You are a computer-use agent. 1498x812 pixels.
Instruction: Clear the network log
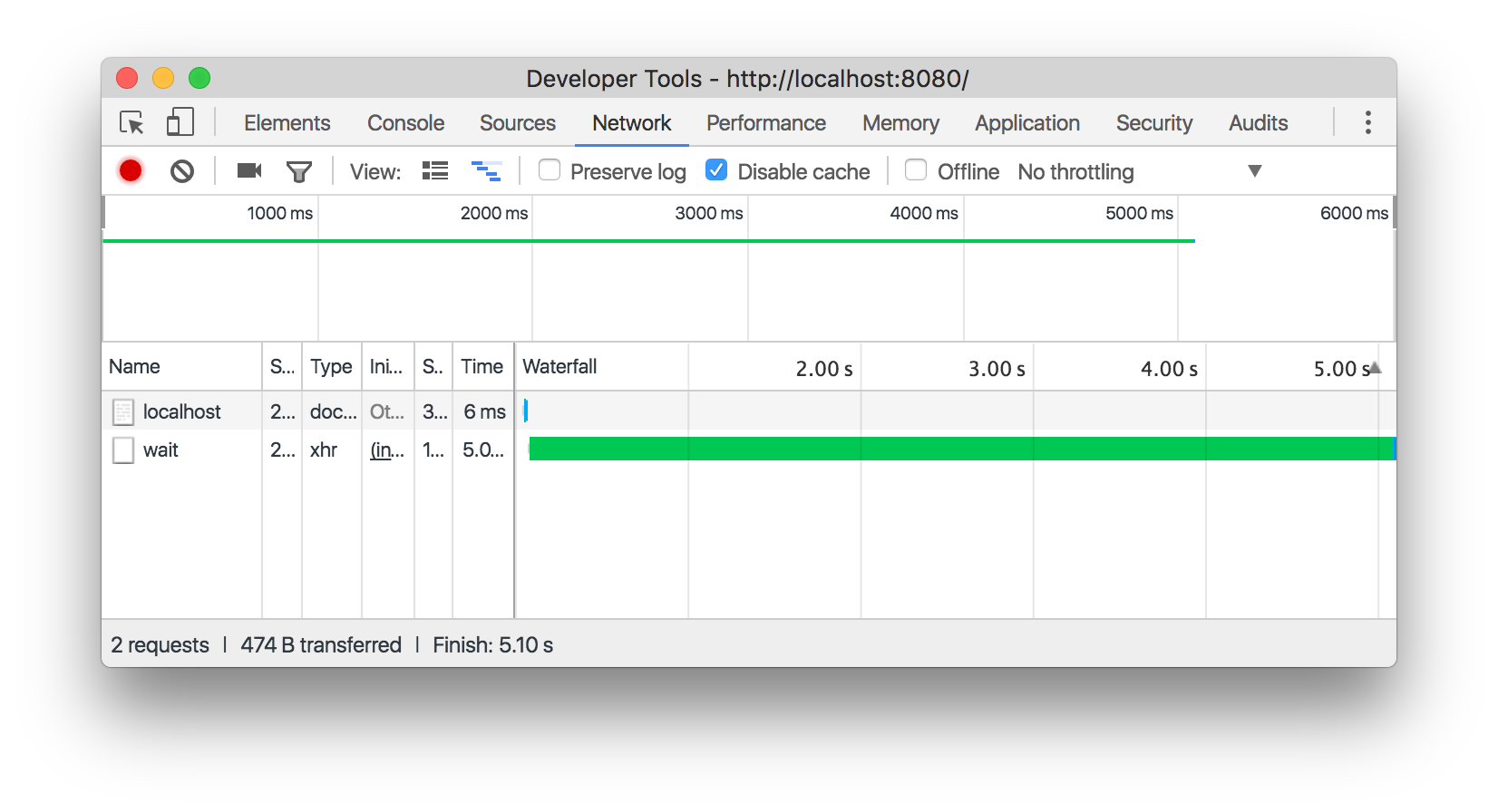click(x=182, y=171)
